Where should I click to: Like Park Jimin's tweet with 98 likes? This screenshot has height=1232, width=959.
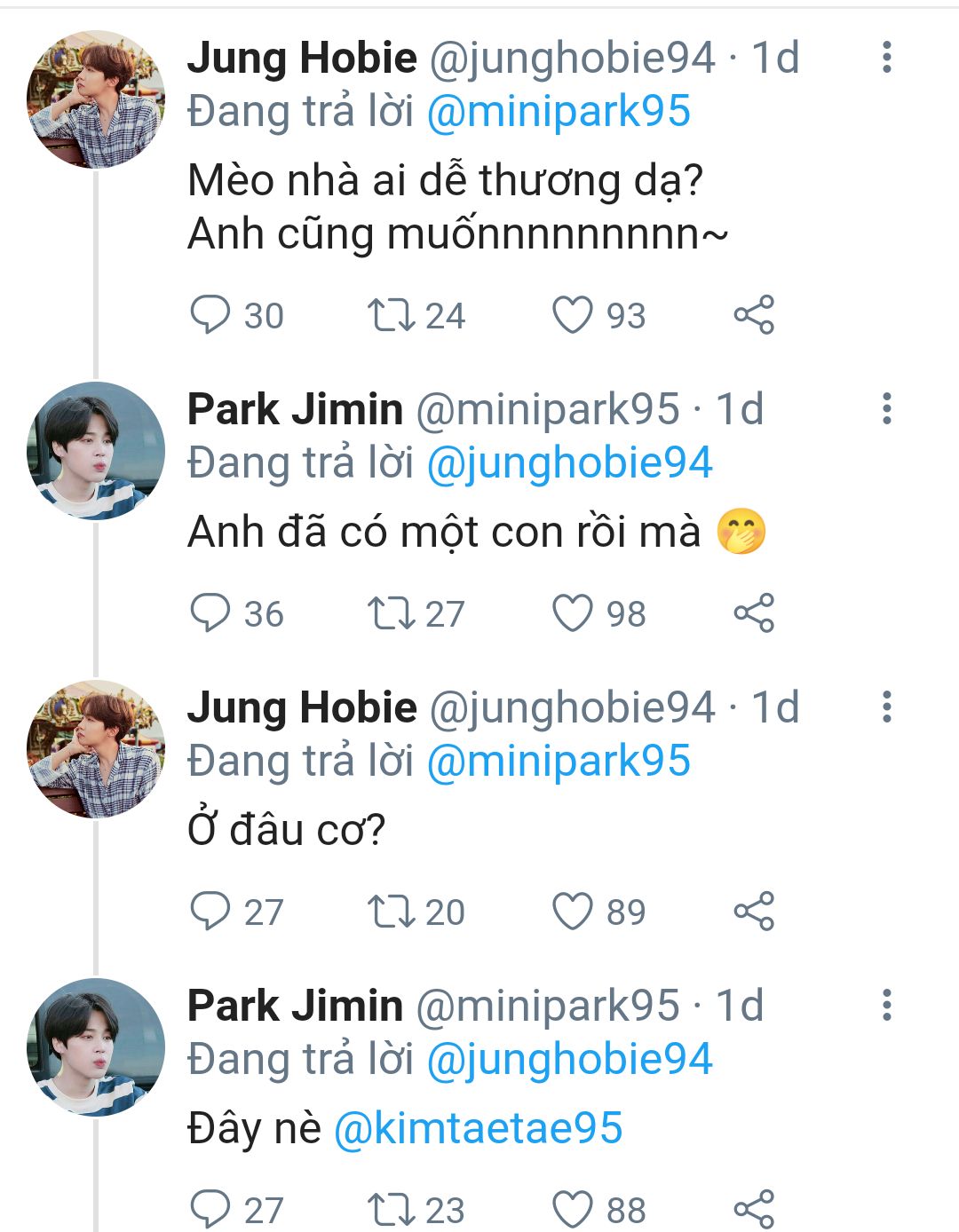(573, 613)
